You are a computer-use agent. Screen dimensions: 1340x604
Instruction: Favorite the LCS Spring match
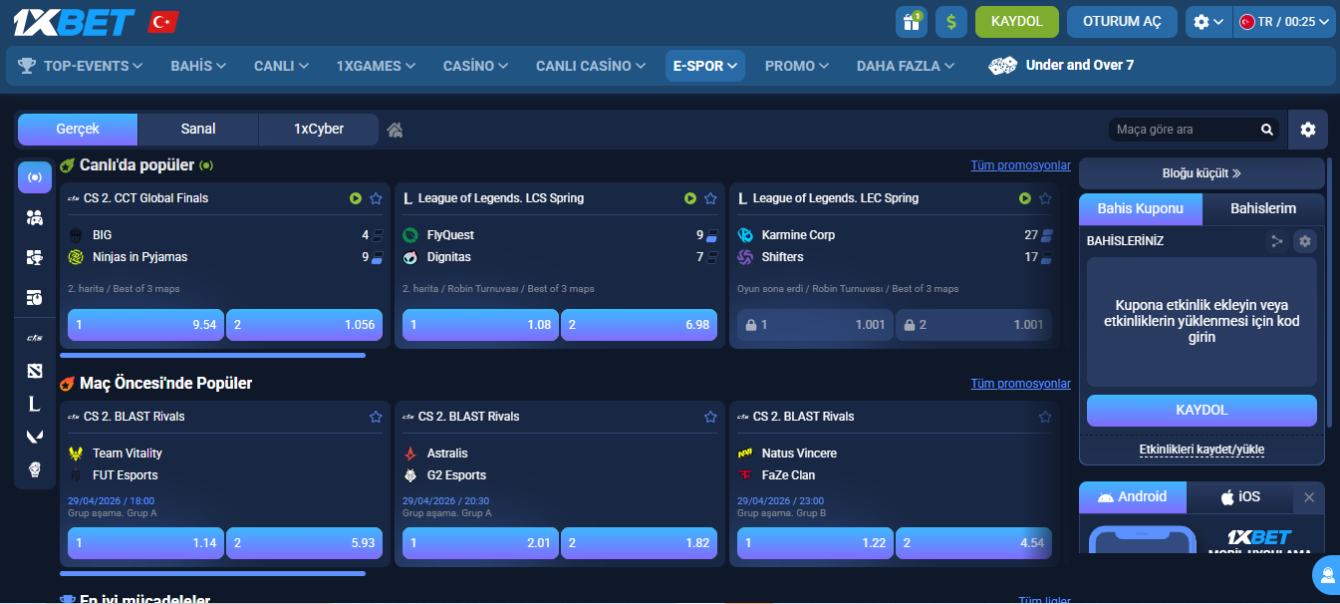coord(710,198)
